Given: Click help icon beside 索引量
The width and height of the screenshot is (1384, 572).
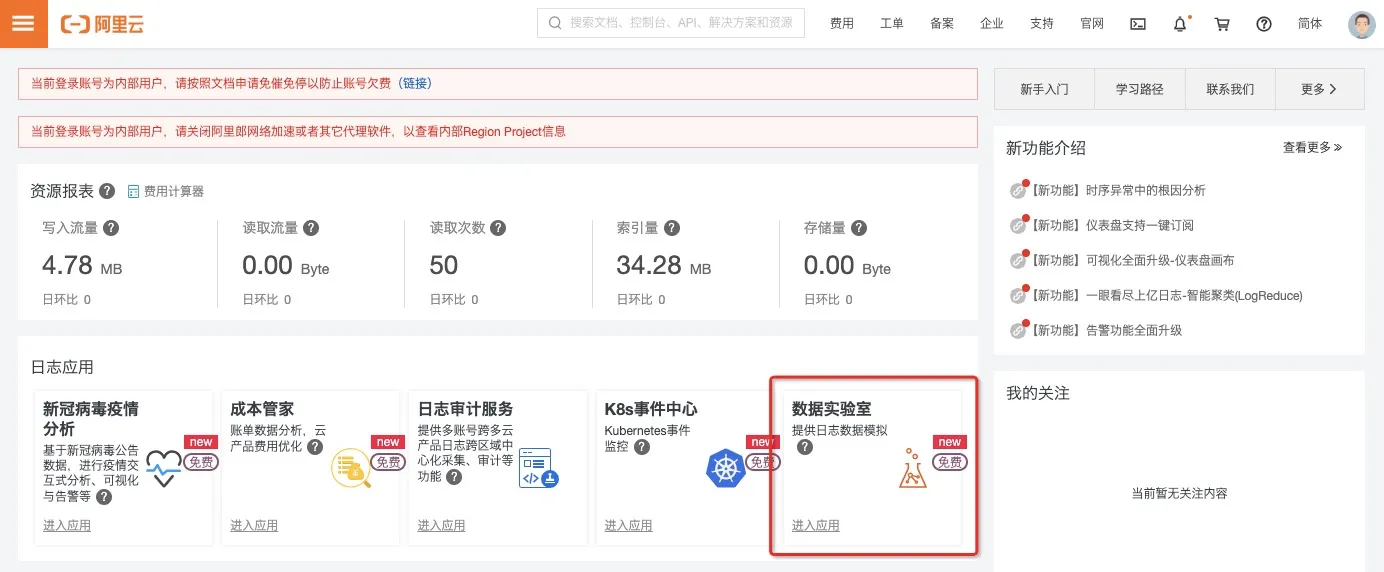Looking at the screenshot, I should (x=672, y=228).
